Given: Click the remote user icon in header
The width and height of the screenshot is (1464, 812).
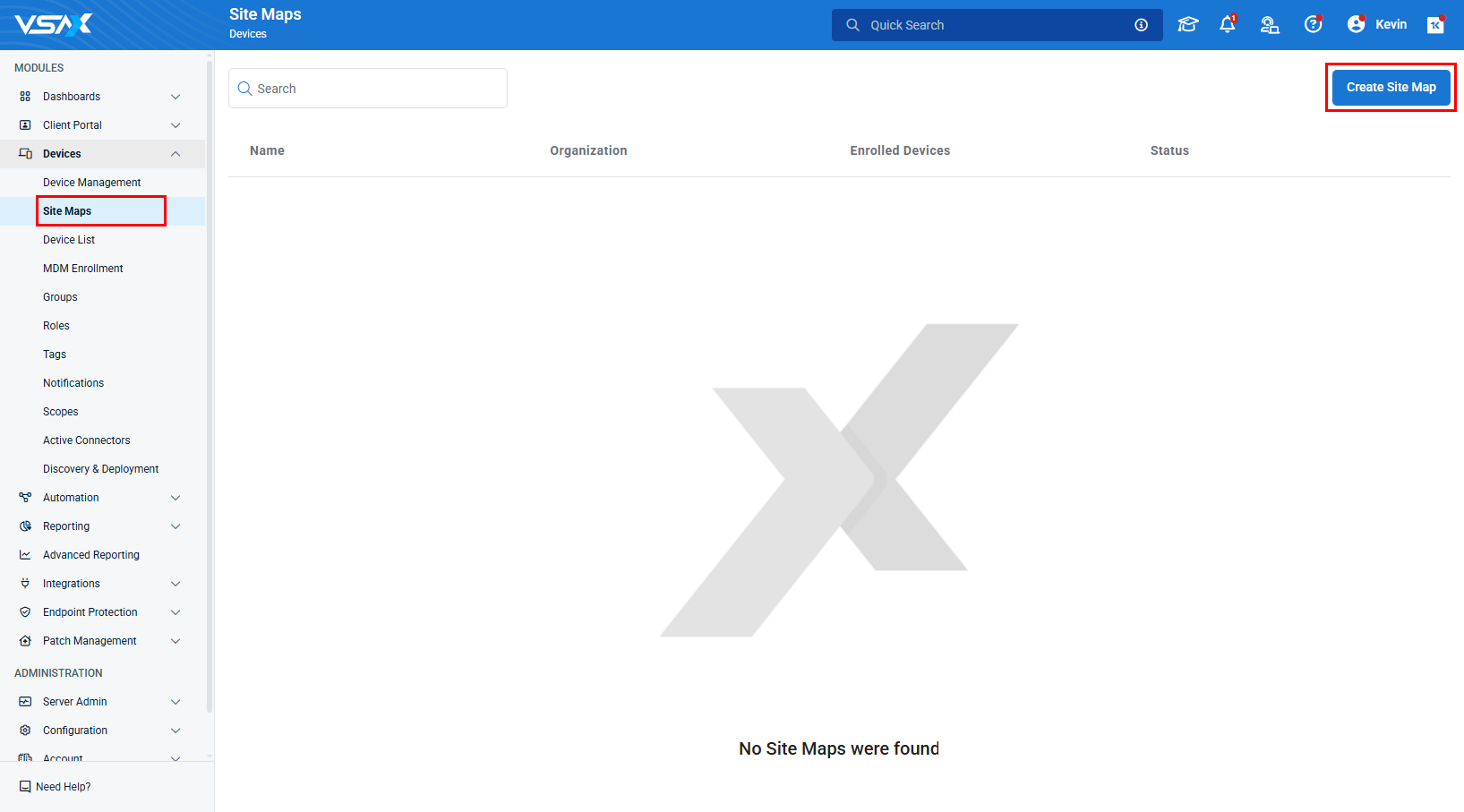Looking at the screenshot, I should pos(1270,25).
